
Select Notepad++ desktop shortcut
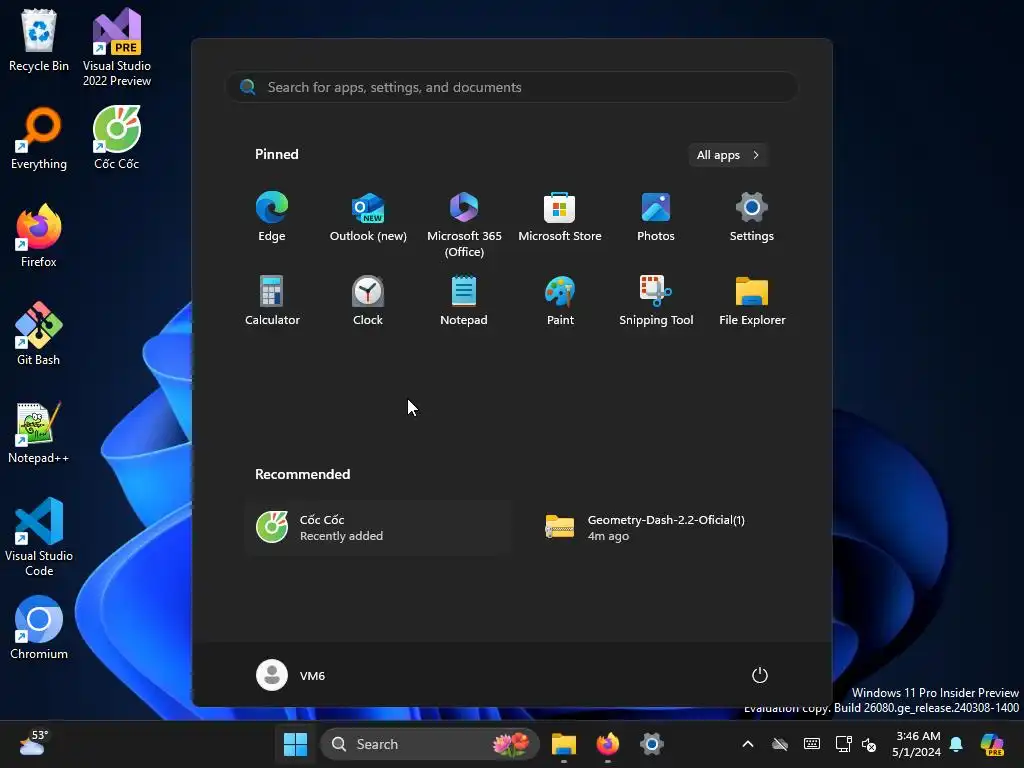(x=39, y=432)
